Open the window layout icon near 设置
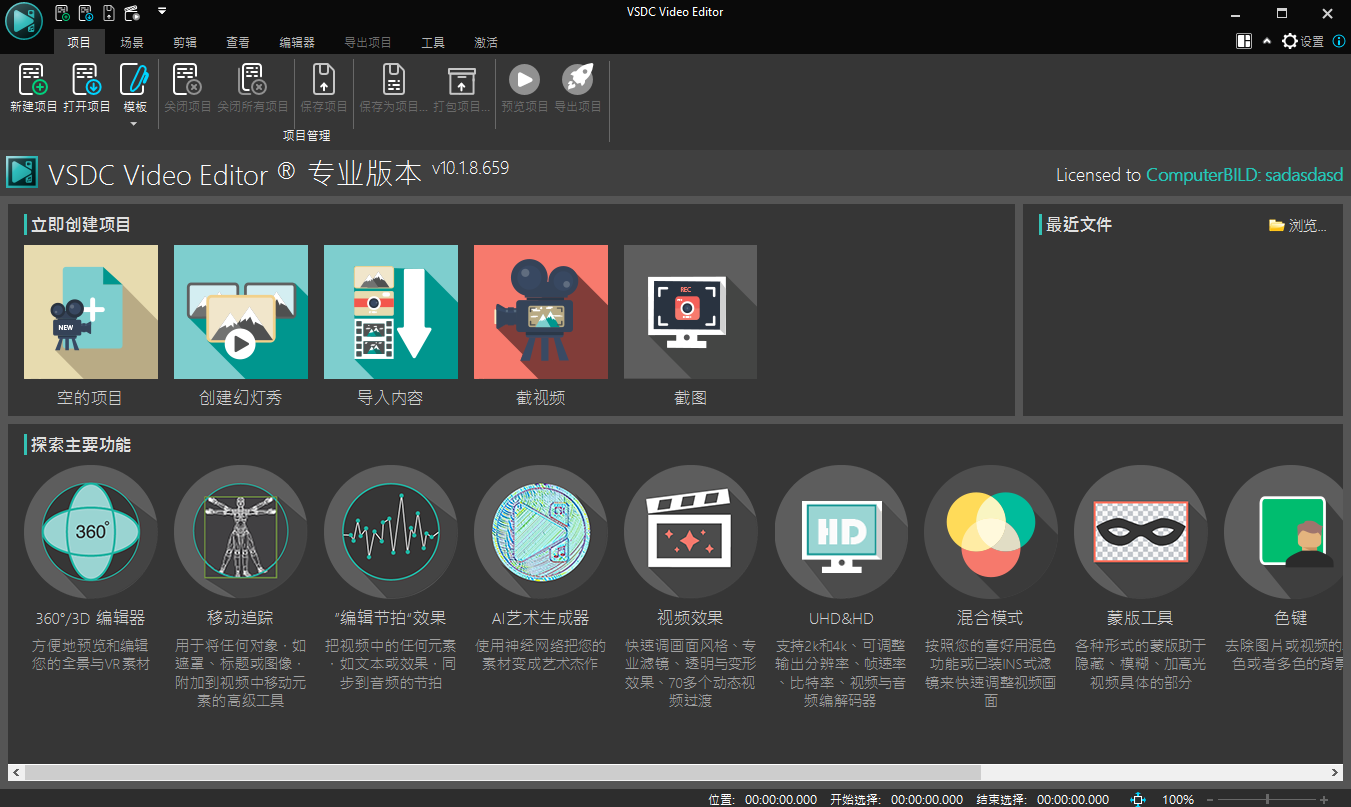This screenshot has width=1351, height=807. pos(1244,42)
